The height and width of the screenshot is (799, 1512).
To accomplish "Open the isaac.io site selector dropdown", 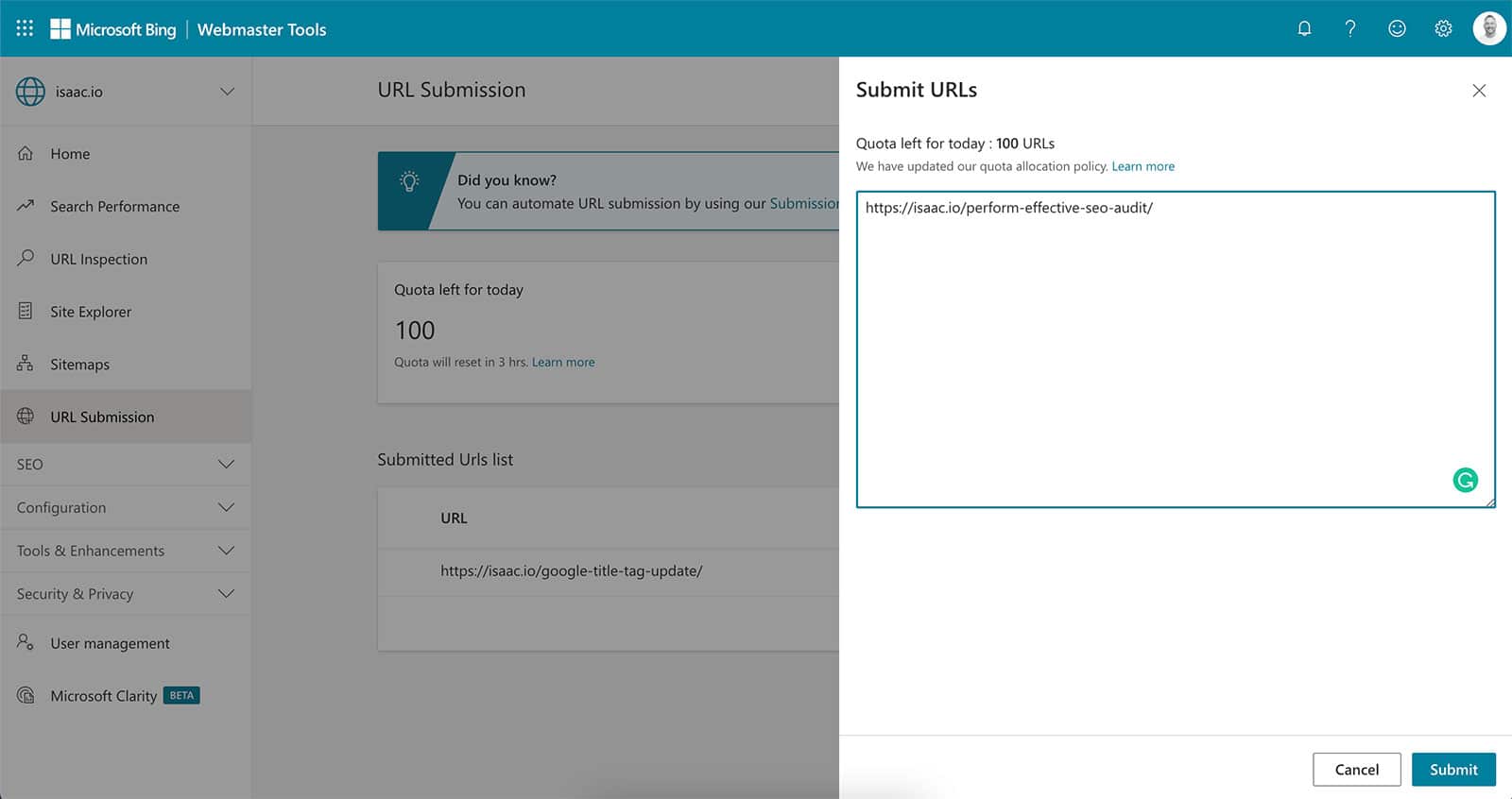I will tap(126, 92).
